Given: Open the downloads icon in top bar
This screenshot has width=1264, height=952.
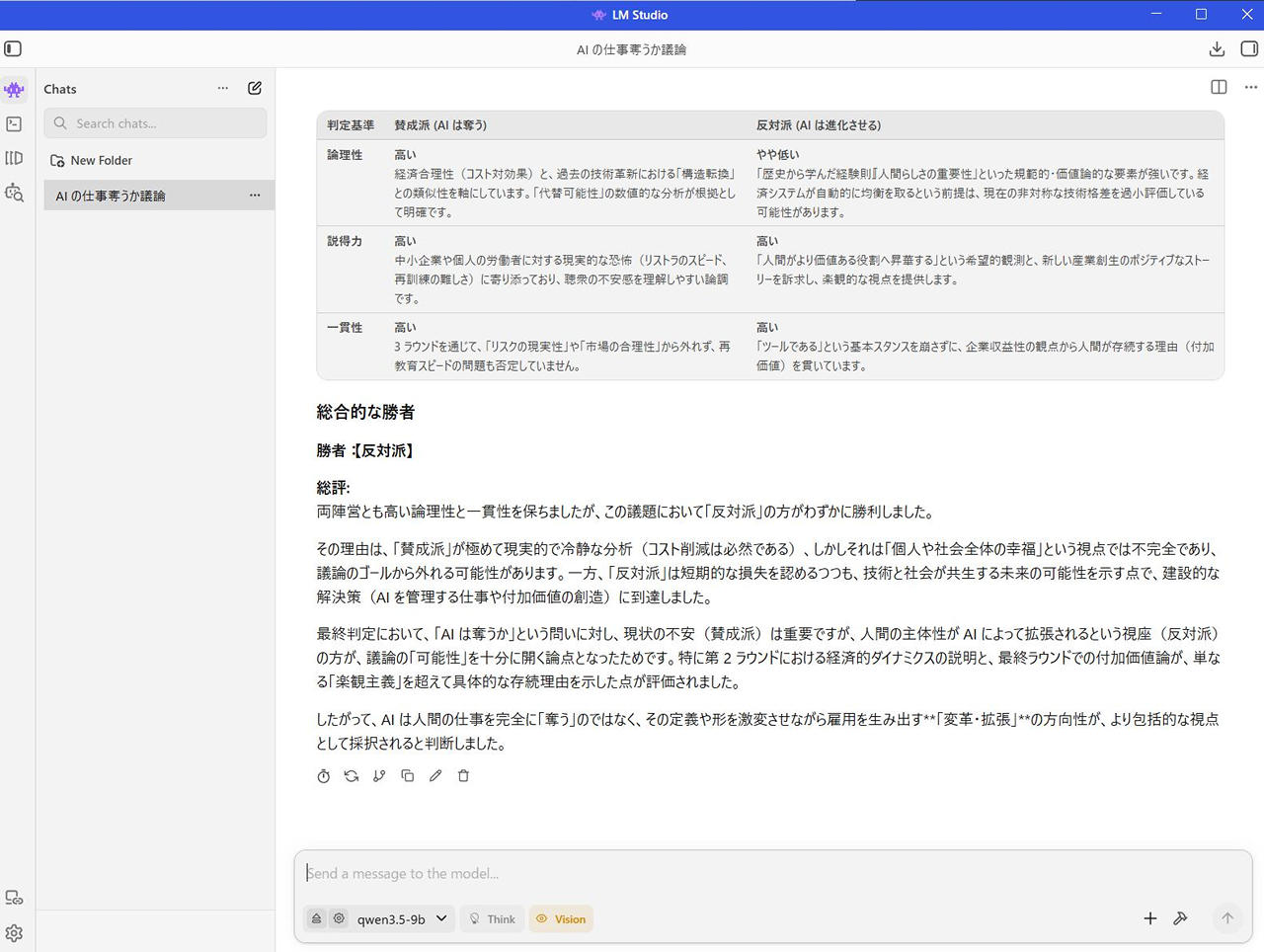Looking at the screenshot, I should 1217,48.
